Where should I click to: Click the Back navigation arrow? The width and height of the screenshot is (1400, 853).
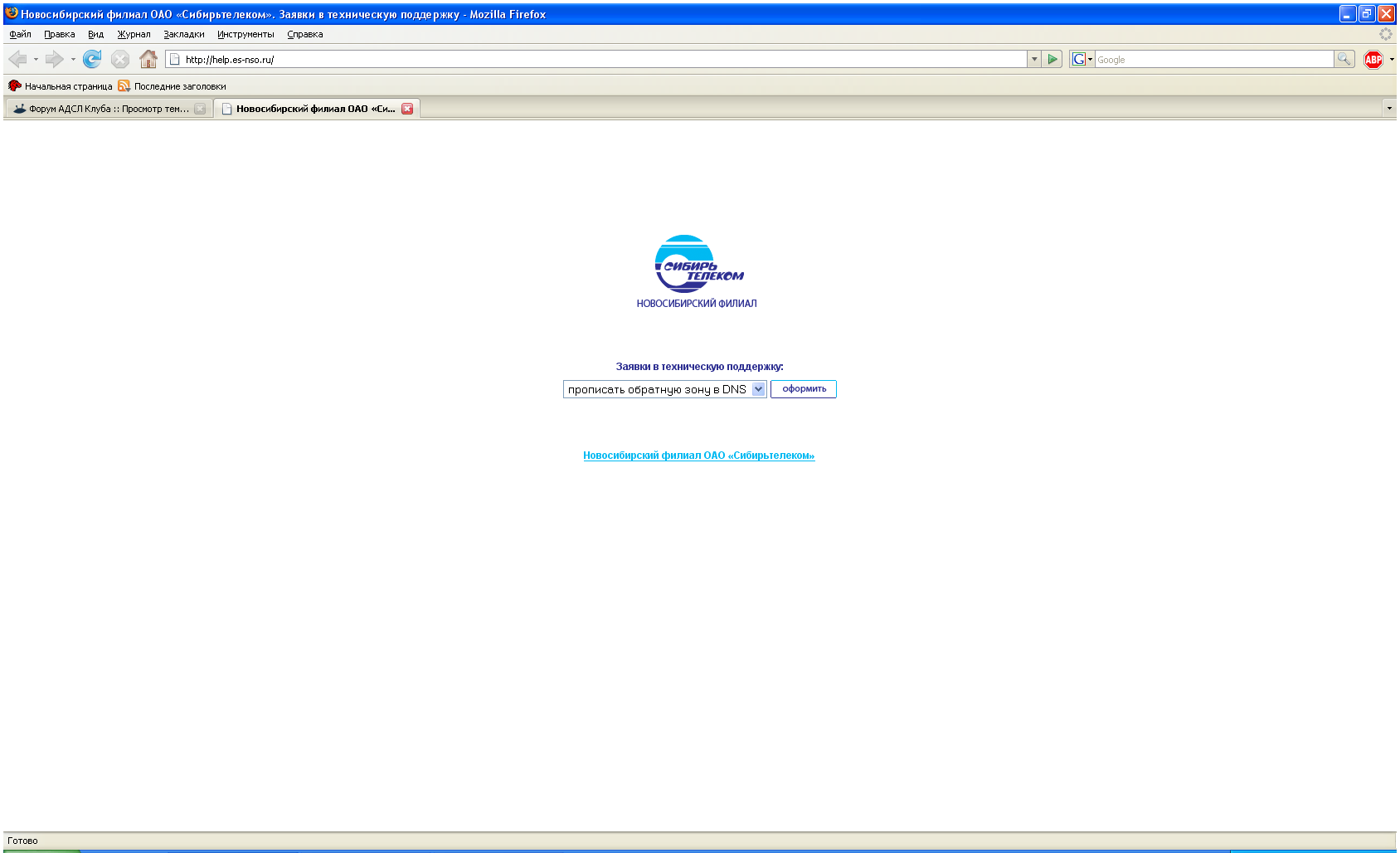[17, 59]
